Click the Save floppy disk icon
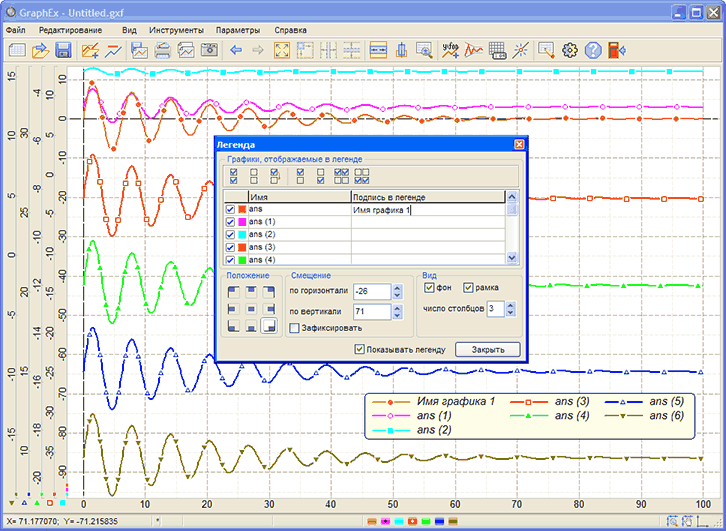Viewport: 726px width, 531px height. tap(63, 50)
